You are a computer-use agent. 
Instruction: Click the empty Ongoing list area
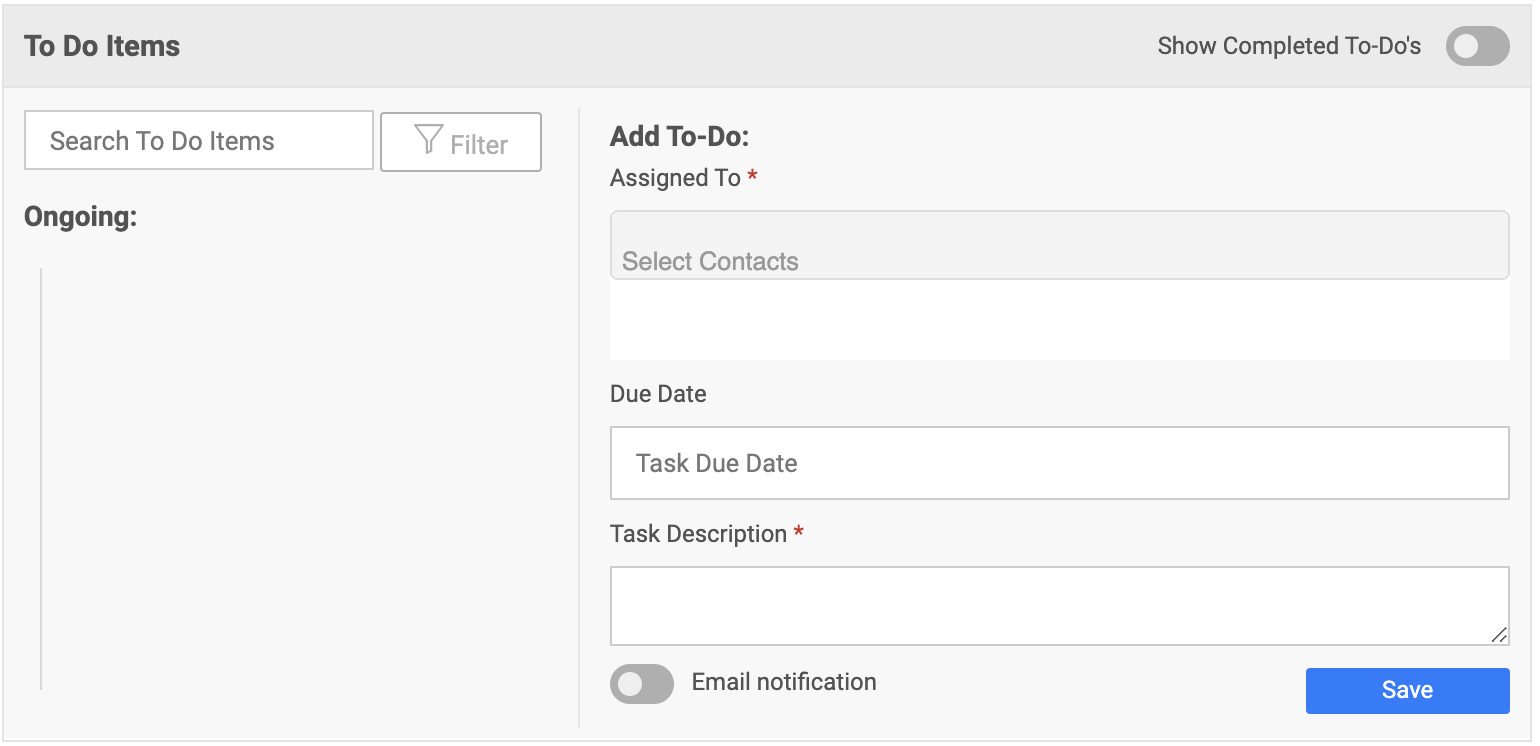[300, 478]
